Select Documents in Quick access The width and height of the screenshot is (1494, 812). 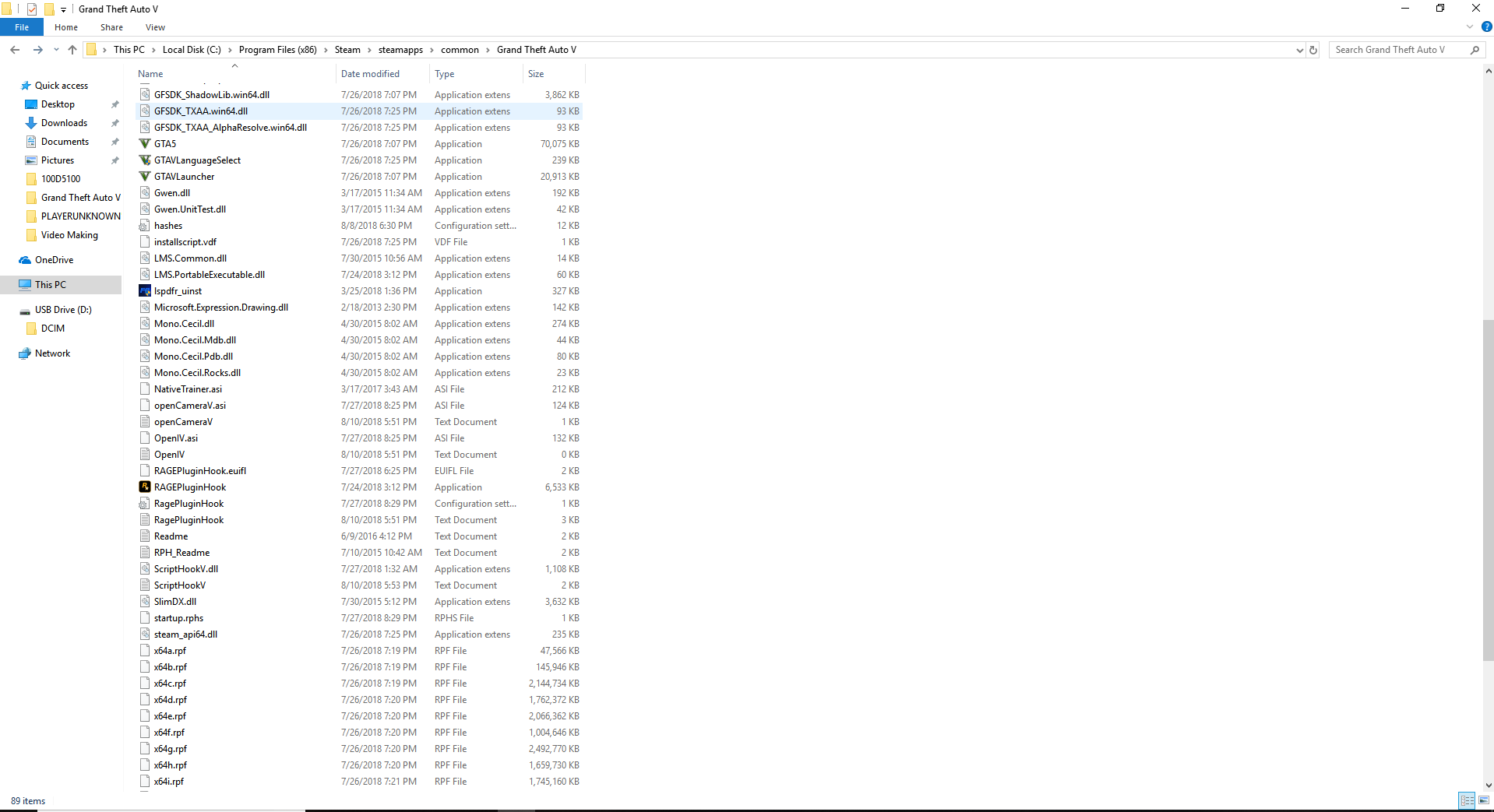coord(65,142)
